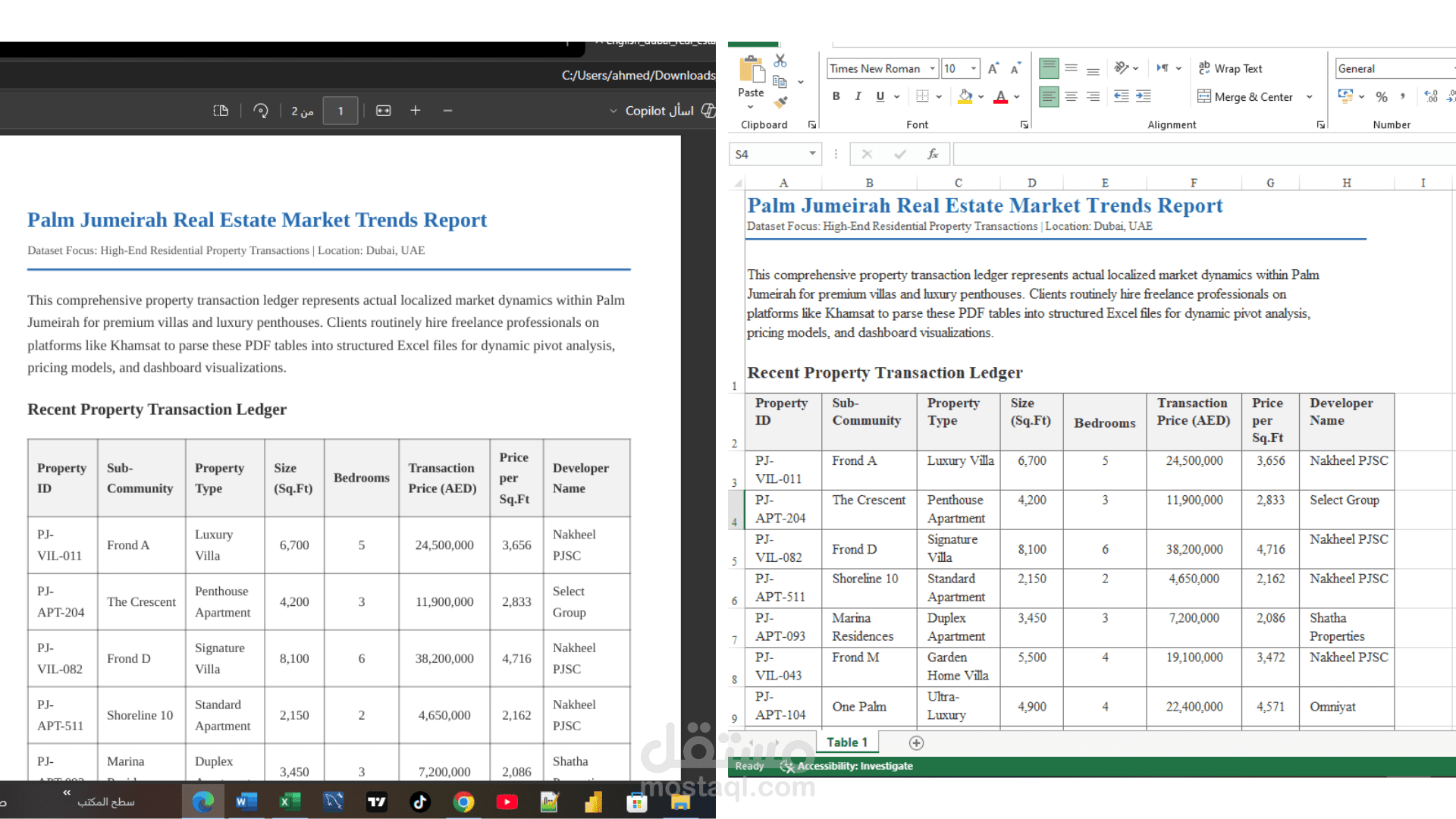Toggle Align Right
Viewport: 1456px width, 819px height.
pos(1093,96)
